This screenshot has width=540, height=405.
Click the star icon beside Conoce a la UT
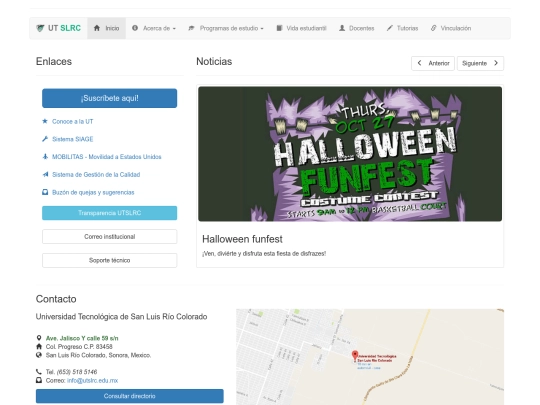pos(45,121)
